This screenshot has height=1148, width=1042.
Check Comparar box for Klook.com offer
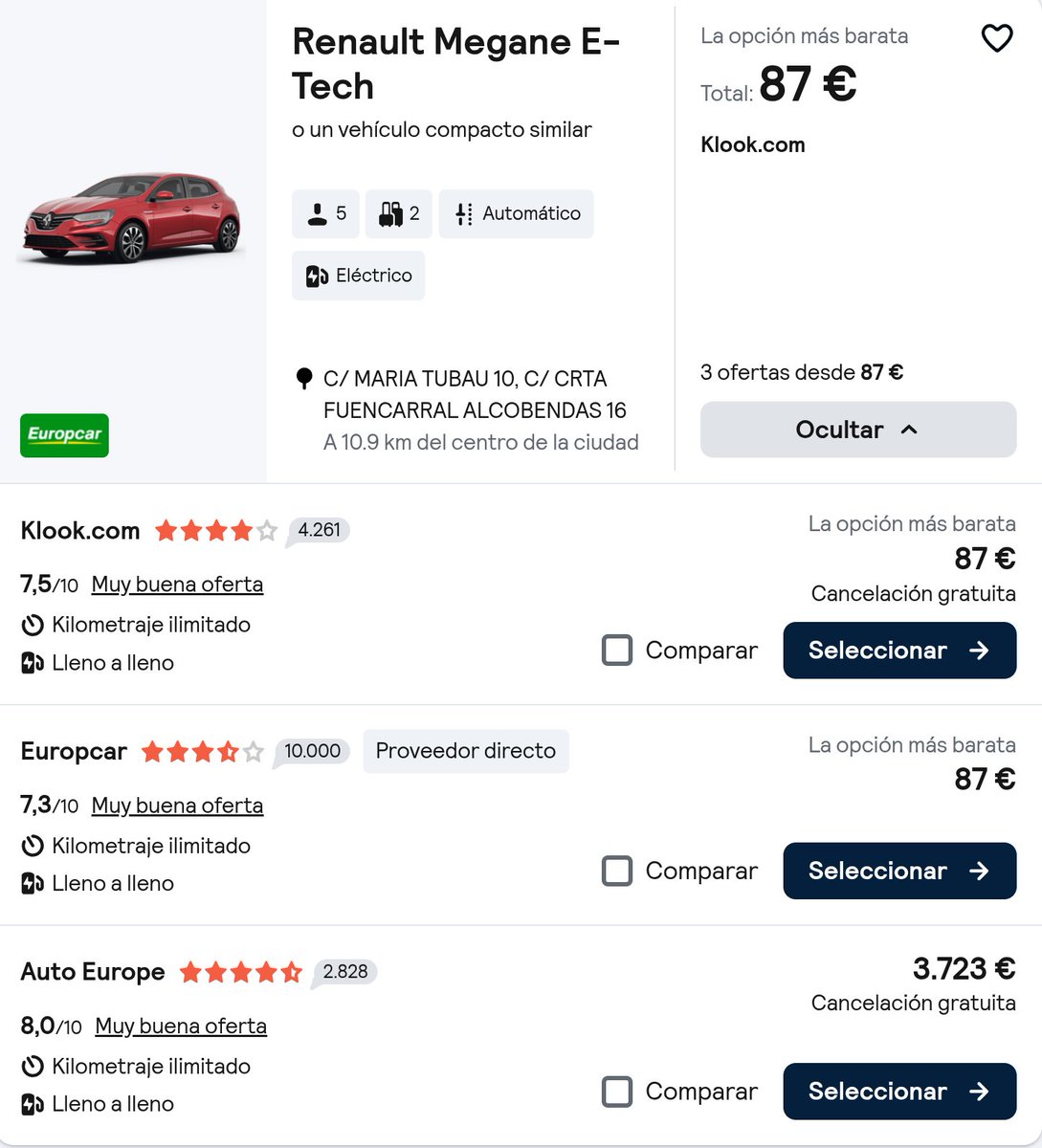[x=617, y=651]
